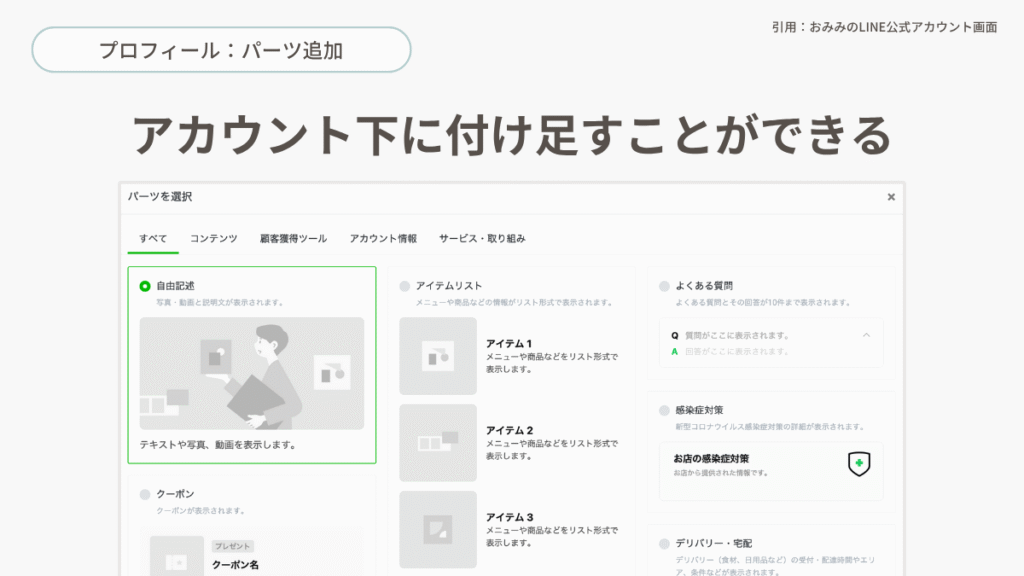Switch to the アカウント情報 tab
1024x576 pixels.
383,239
